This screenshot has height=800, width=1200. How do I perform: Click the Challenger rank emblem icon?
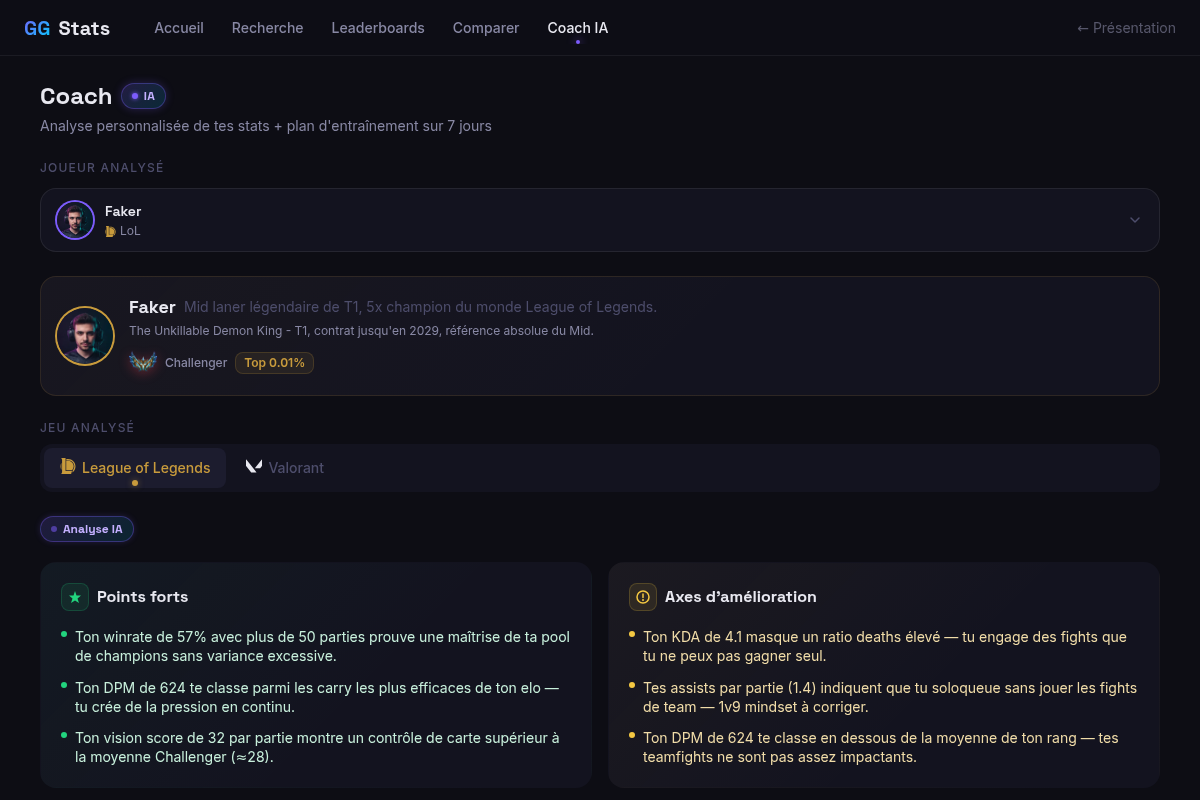point(143,362)
